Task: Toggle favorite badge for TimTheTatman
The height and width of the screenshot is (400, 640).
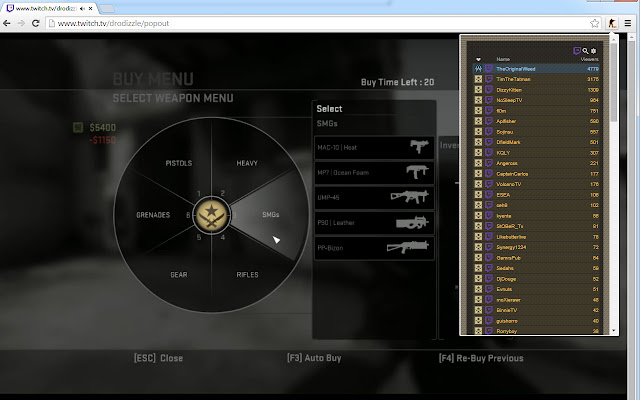Action: 478,79
